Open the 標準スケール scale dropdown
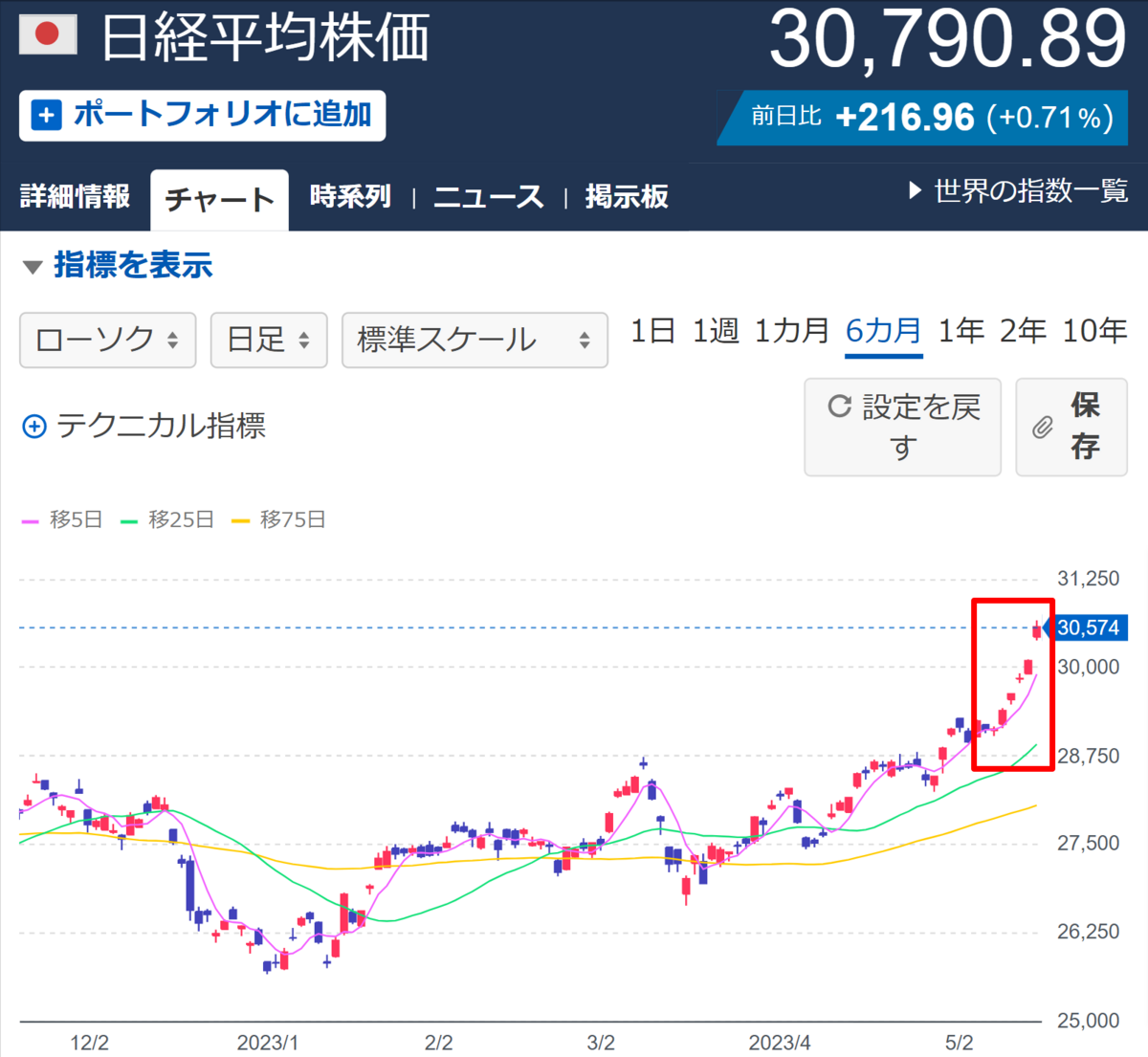This screenshot has height=1057, width=1148. (x=475, y=340)
